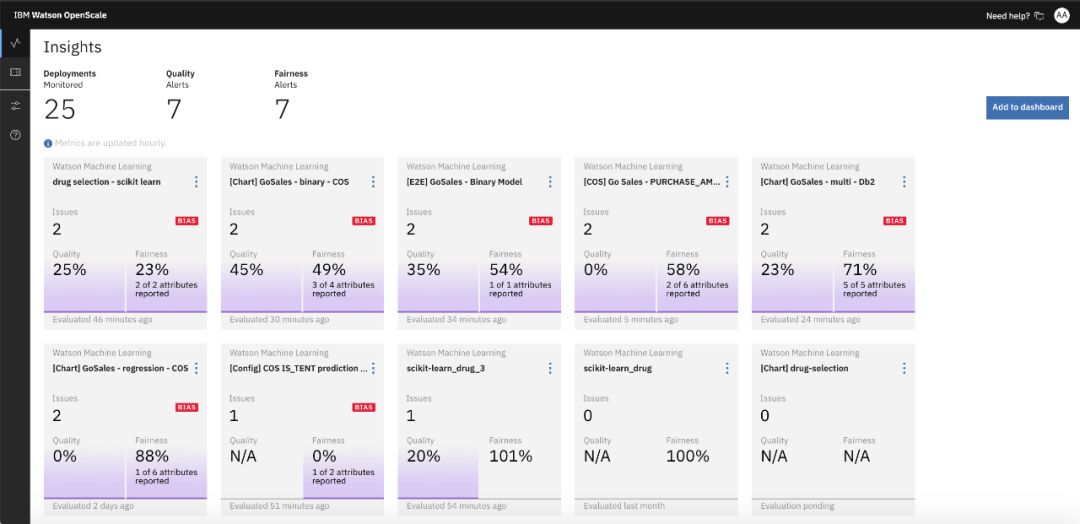
Task: Open options menu for E2E GoSales tile
Action: (x=550, y=182)
